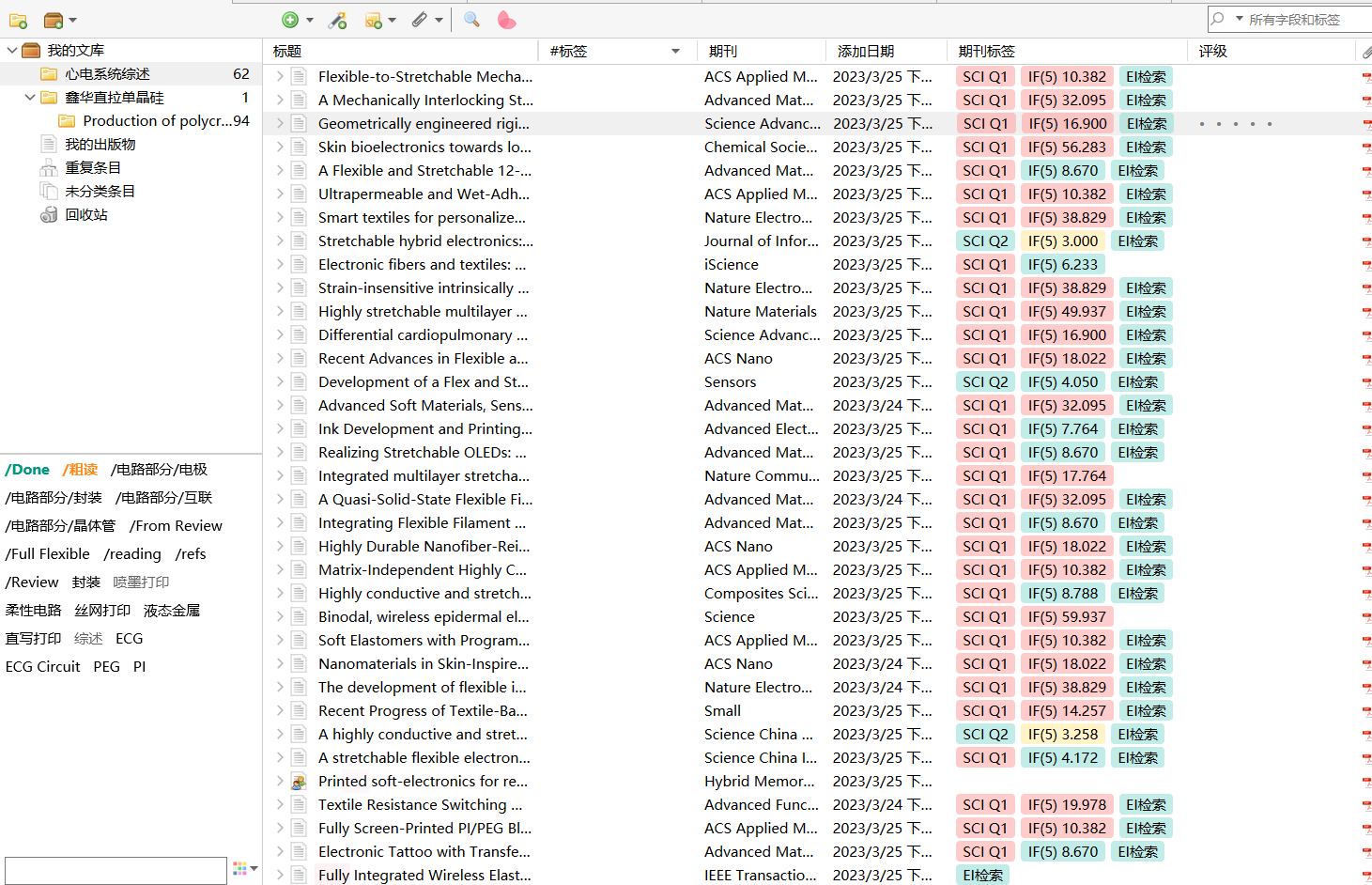Image resolution: width=1372 pixels, height=885 pixels.
Task: Click the tag filter input box
Action: coord(116,870)
